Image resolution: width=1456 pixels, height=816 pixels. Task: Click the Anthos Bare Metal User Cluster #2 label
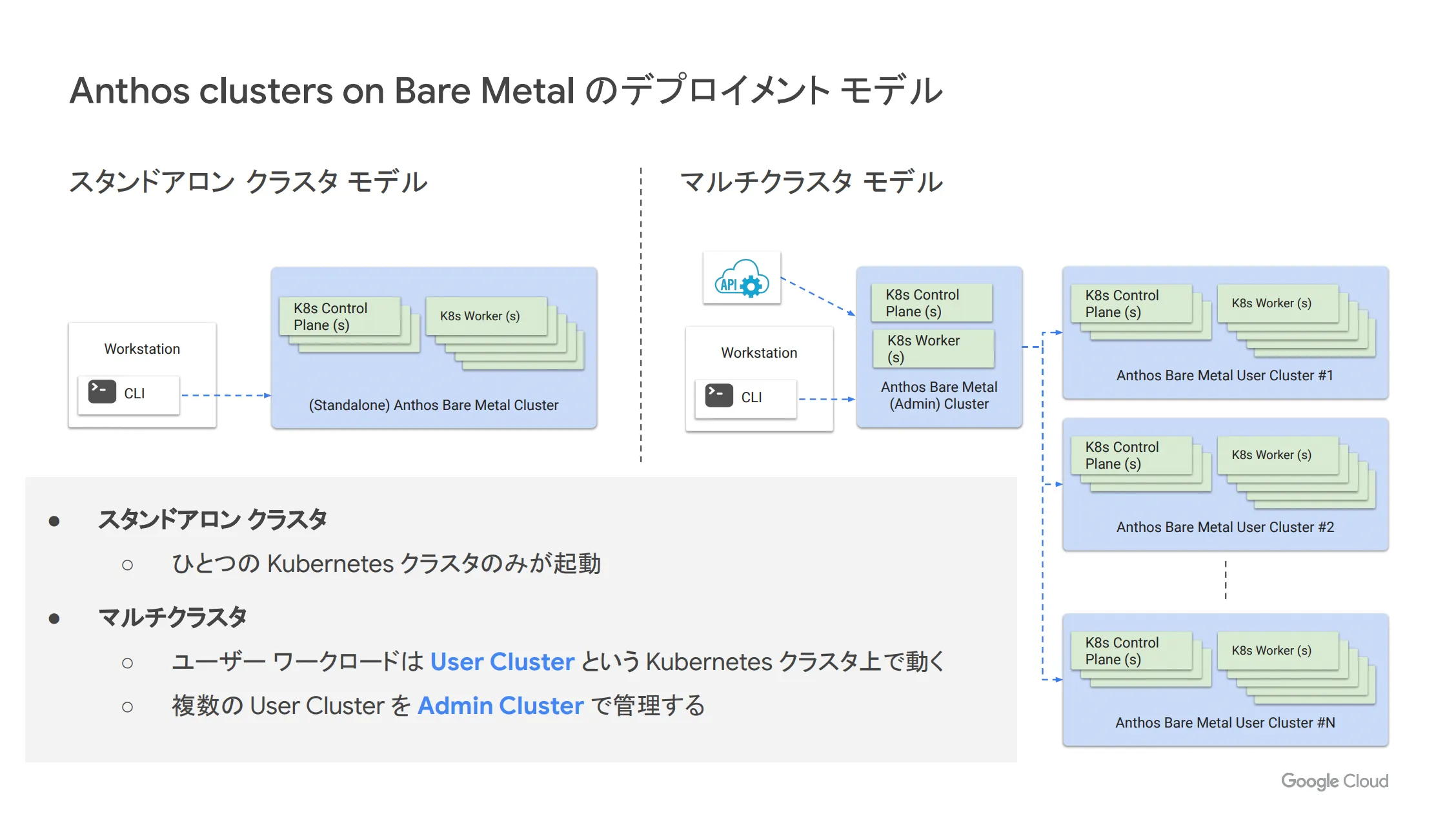click(x=1225, y=527)
